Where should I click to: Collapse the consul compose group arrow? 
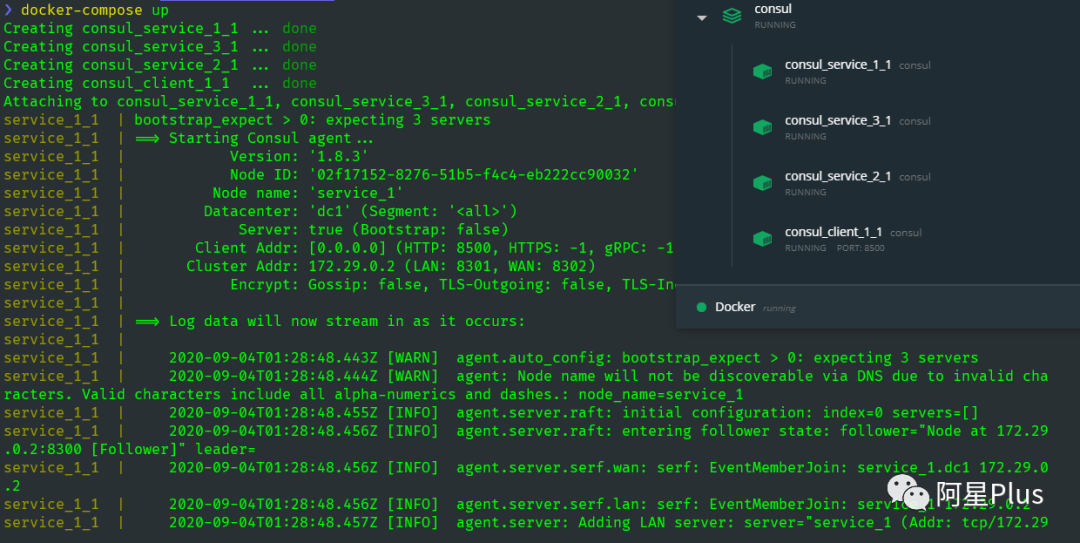tap(702, 18)
